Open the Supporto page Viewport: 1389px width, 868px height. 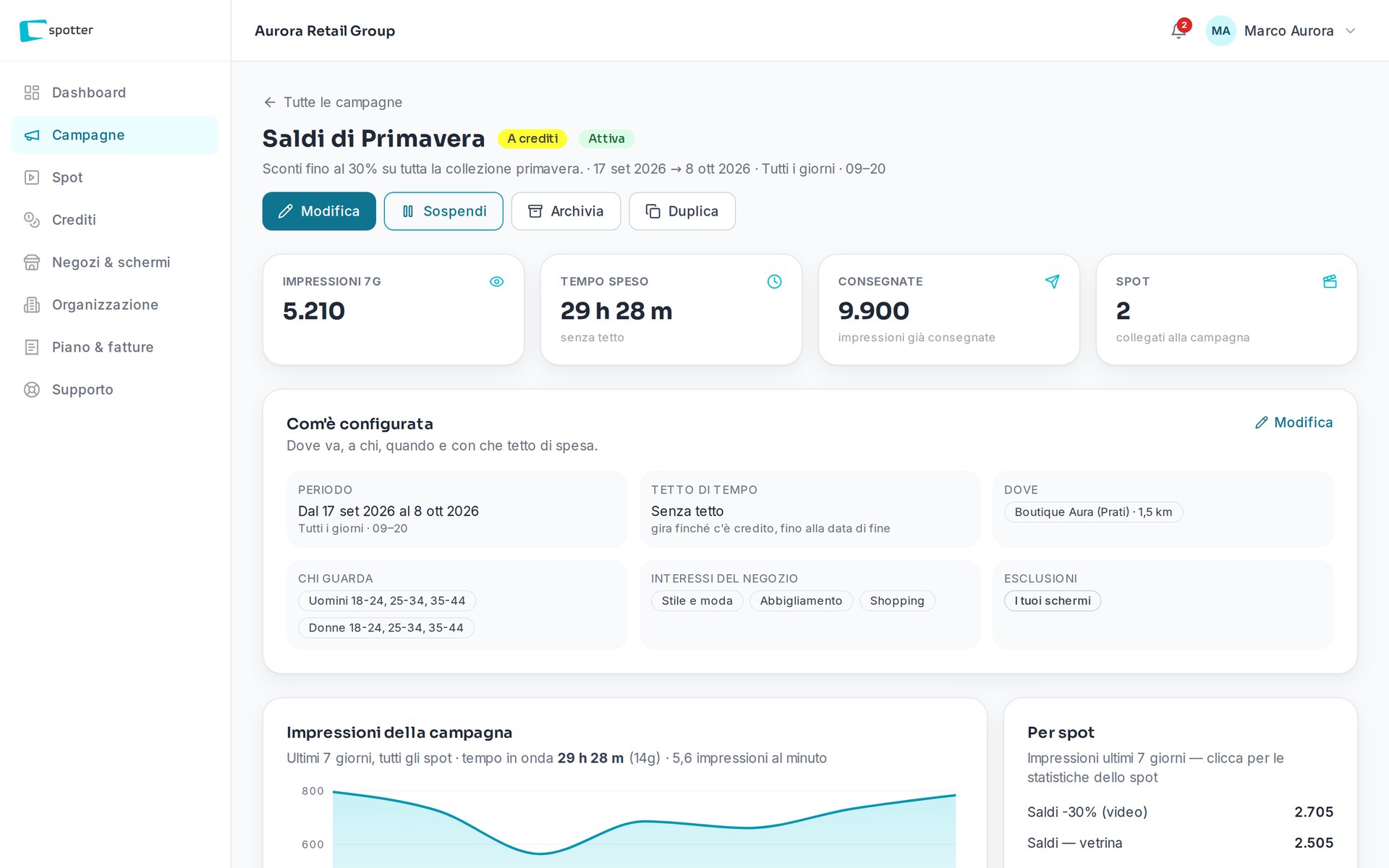(x=115, y=390)
